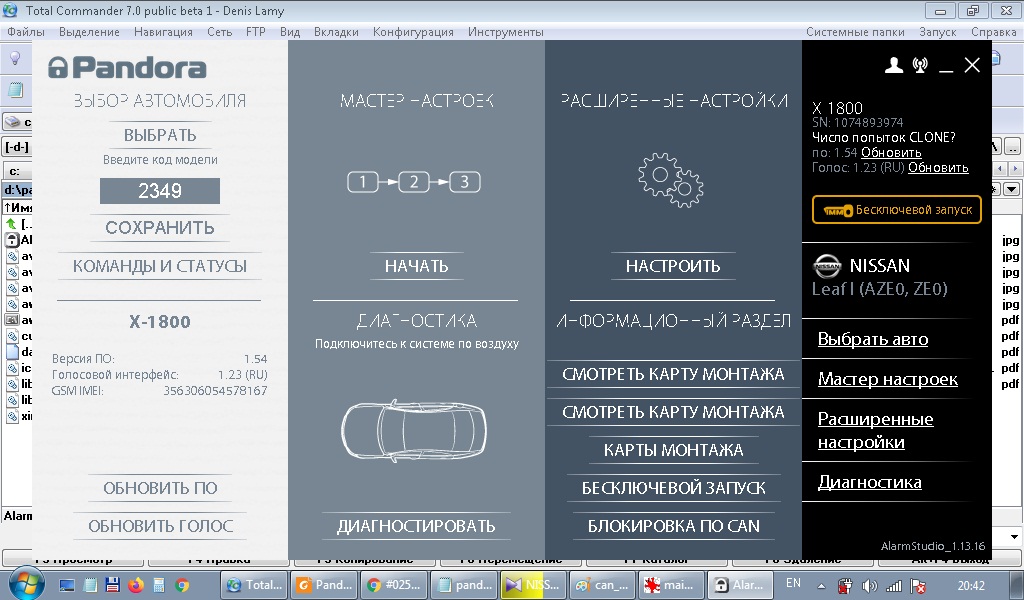Click the Nissan brand logo
This screenshot has height=600, width=1024.
(827, 266)
